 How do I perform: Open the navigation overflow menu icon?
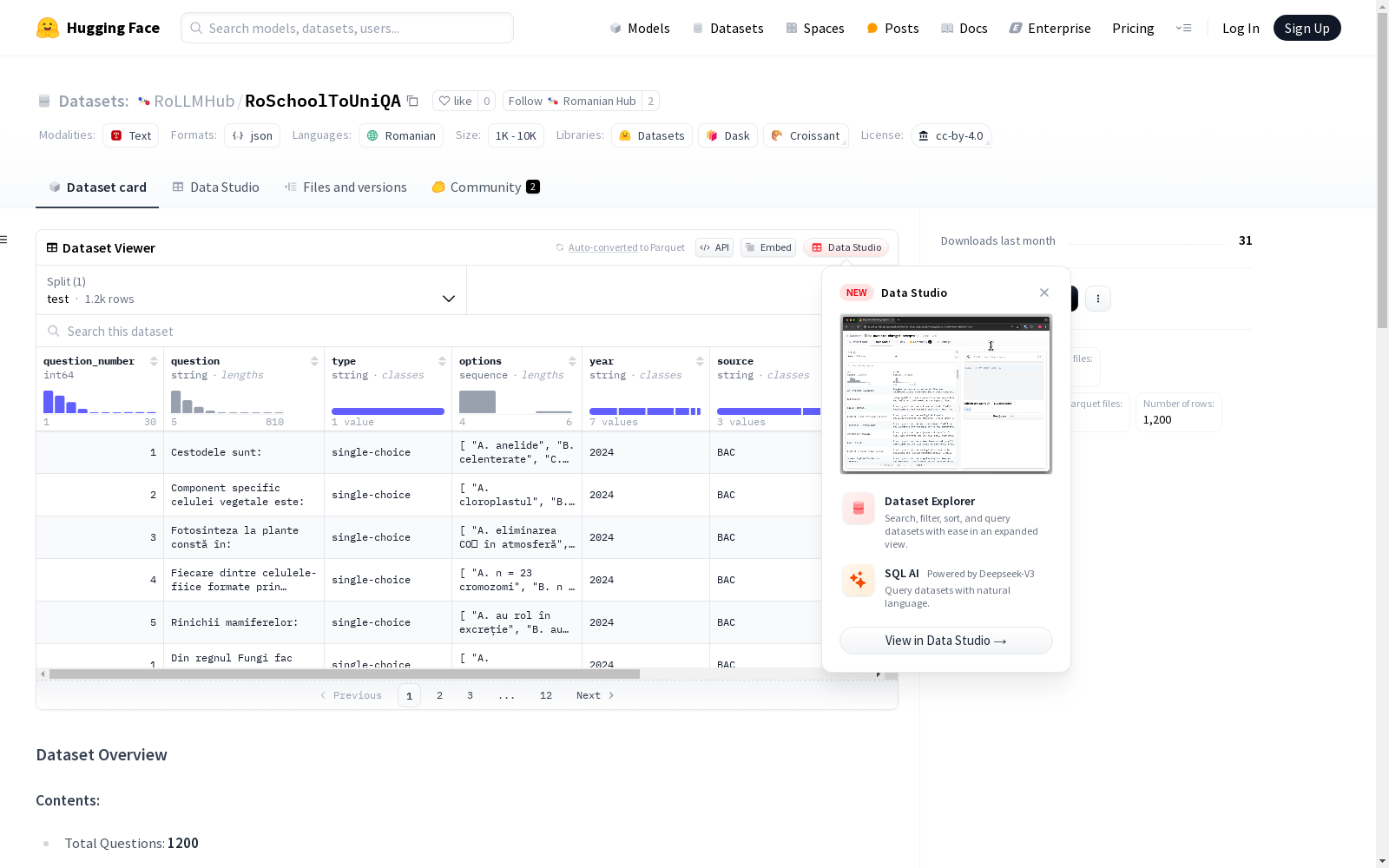1183,28
